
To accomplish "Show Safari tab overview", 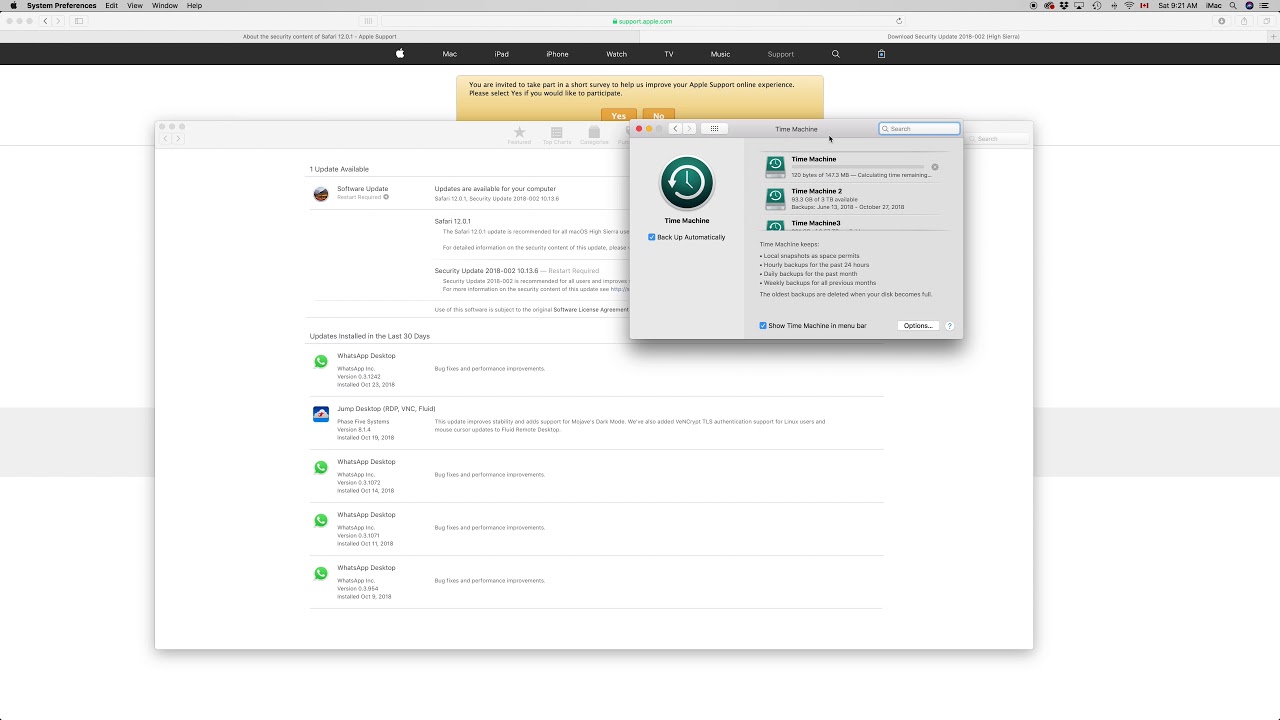I will pyautogui.click(x=1266, y=21).
